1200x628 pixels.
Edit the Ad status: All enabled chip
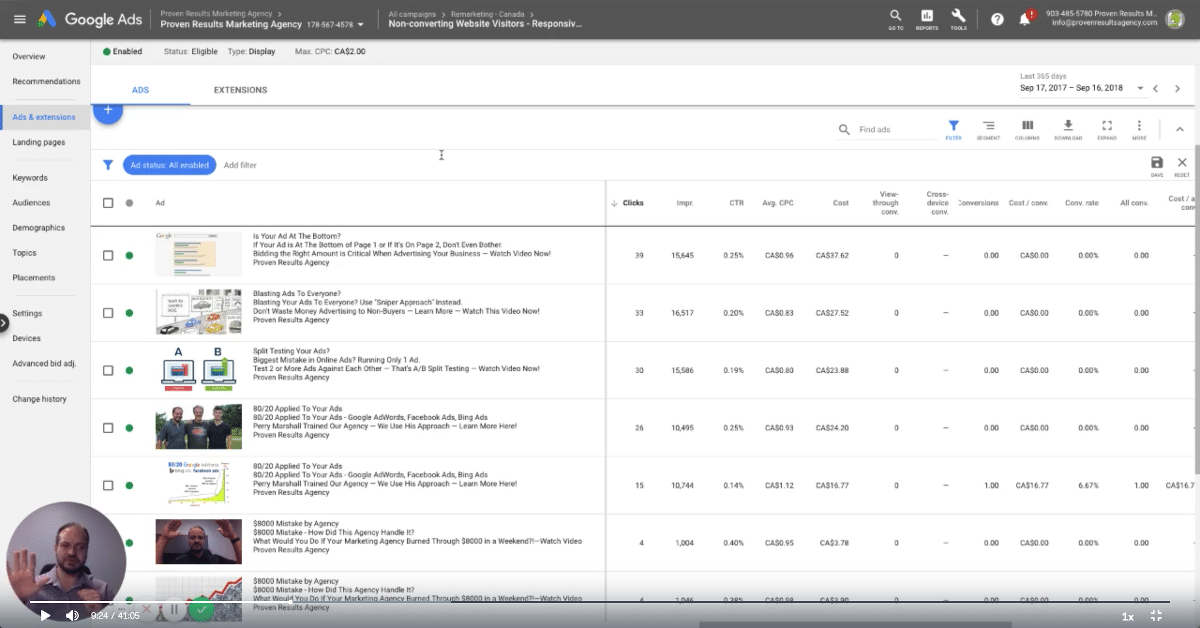[170, 165]
